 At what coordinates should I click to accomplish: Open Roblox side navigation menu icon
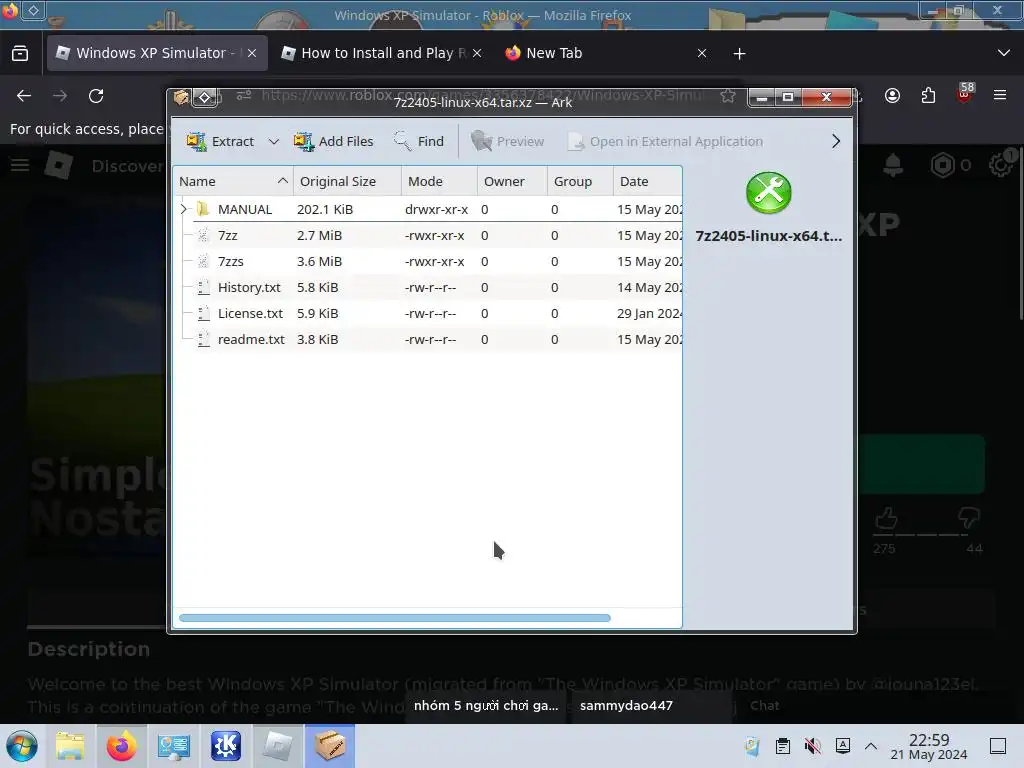click(20, 165)
